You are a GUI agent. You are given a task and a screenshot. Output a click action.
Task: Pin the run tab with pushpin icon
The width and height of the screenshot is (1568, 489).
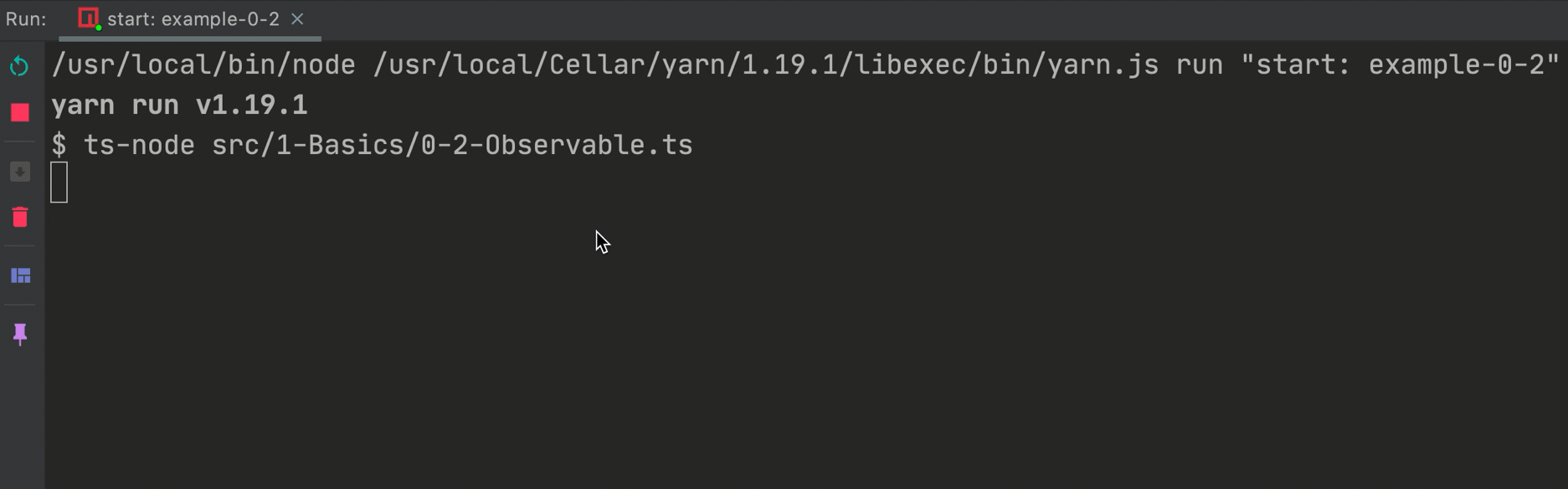click(20, 334)
